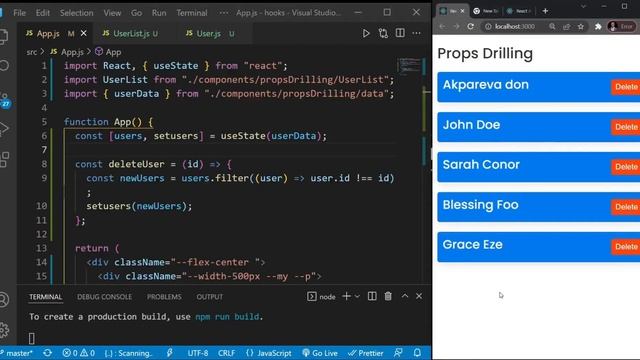The width and height of the screenshot is (640, 360).
Task: Open browser zoom magnifier icon
Action: pos(552,27)
